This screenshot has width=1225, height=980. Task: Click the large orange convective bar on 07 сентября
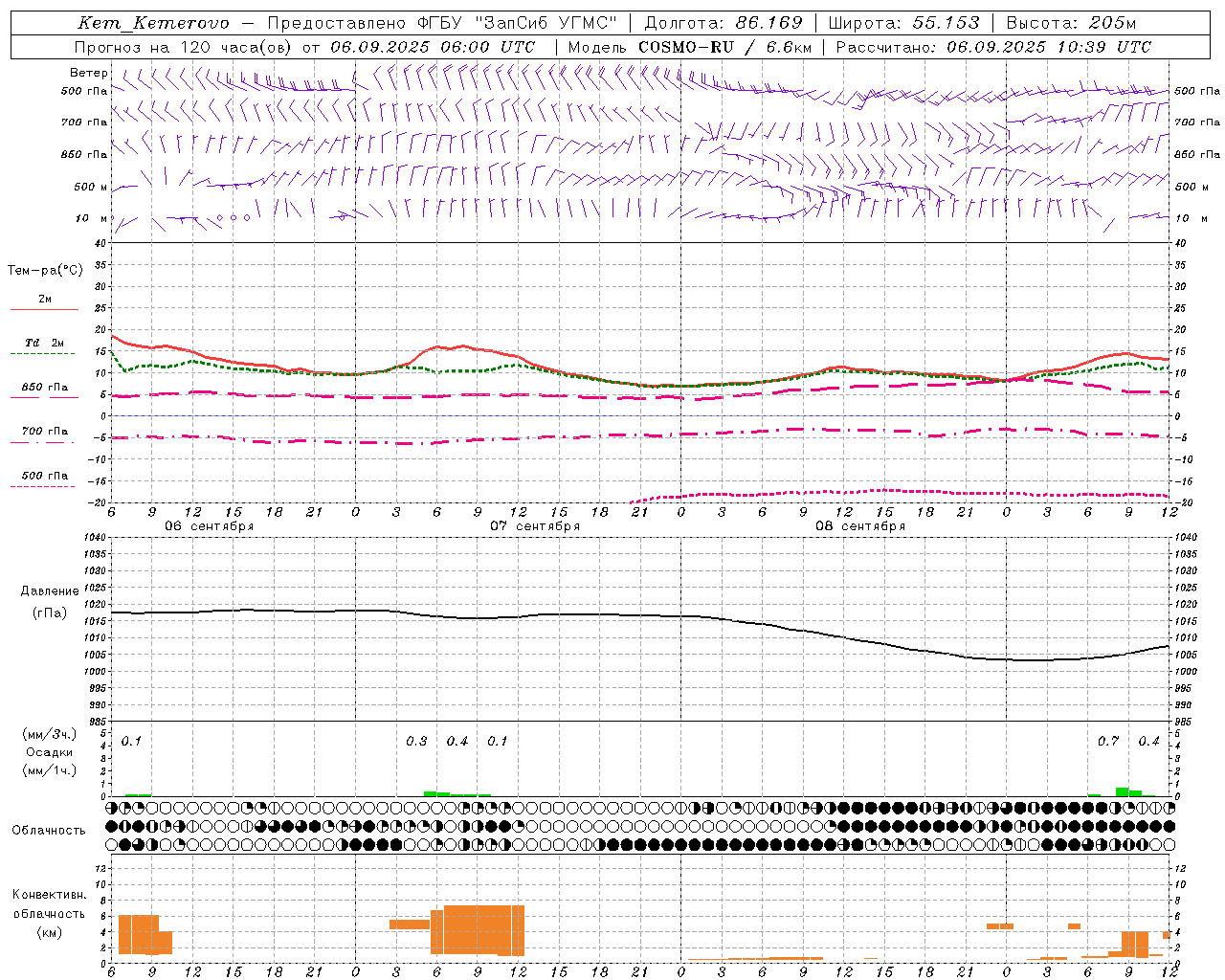click(x=478, y=929)
